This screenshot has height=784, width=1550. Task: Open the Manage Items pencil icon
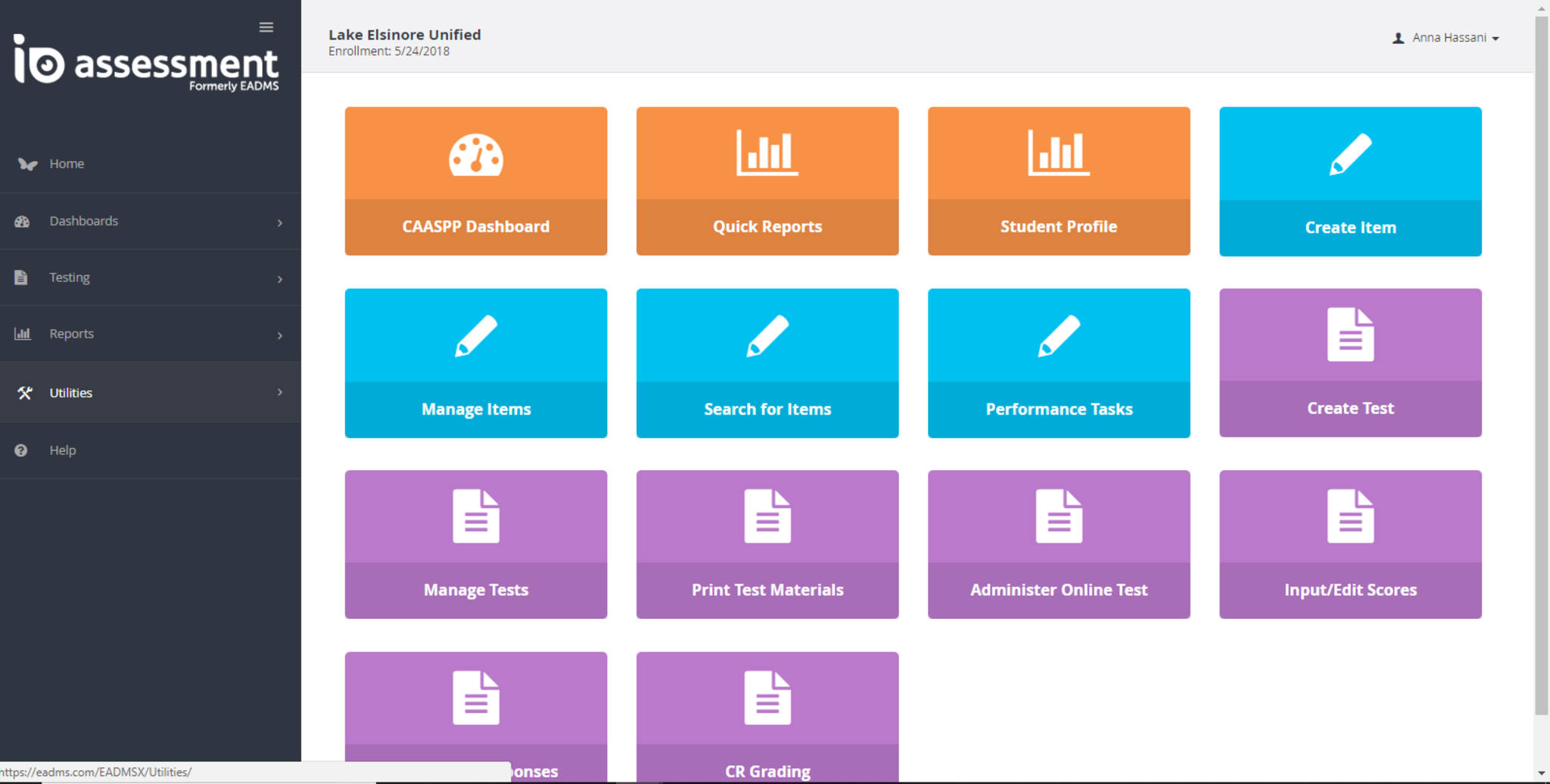point(475,336)
